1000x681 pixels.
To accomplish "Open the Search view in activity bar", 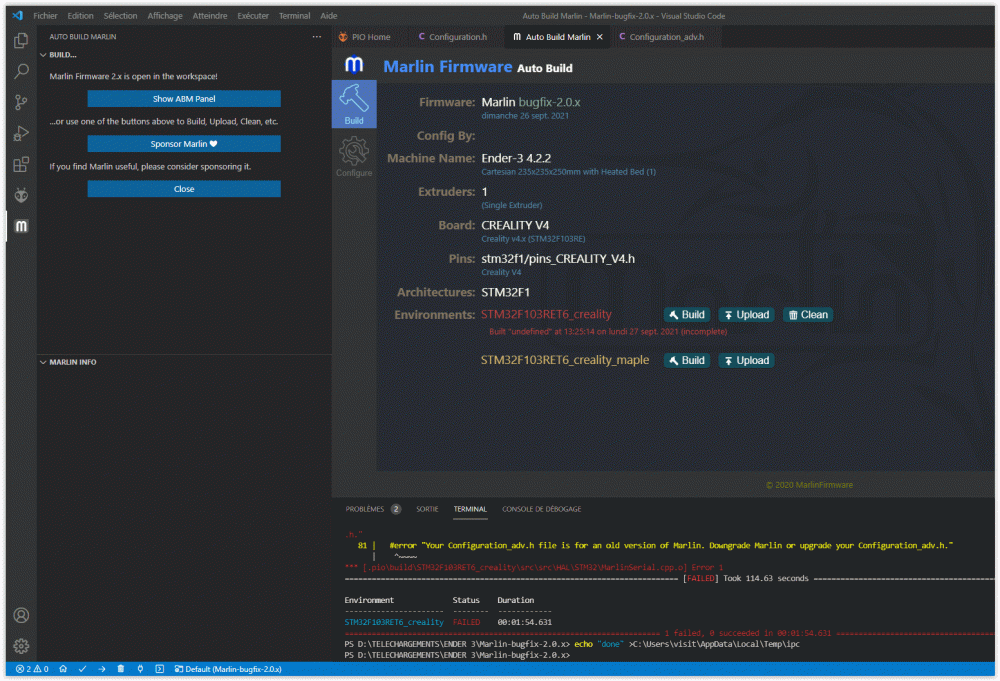I will (21, 71).
